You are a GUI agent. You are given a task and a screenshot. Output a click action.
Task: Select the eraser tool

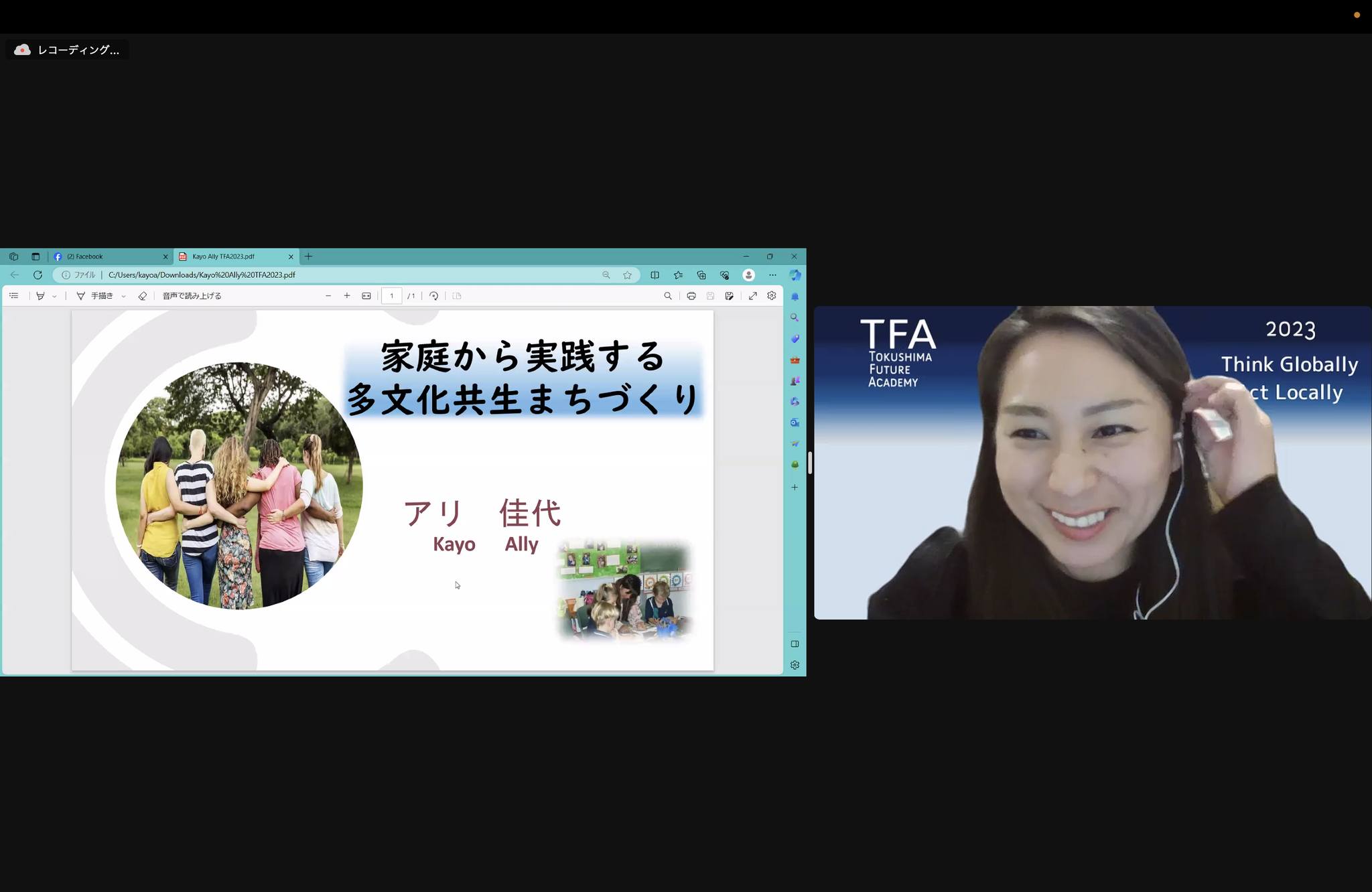point(142,295)
